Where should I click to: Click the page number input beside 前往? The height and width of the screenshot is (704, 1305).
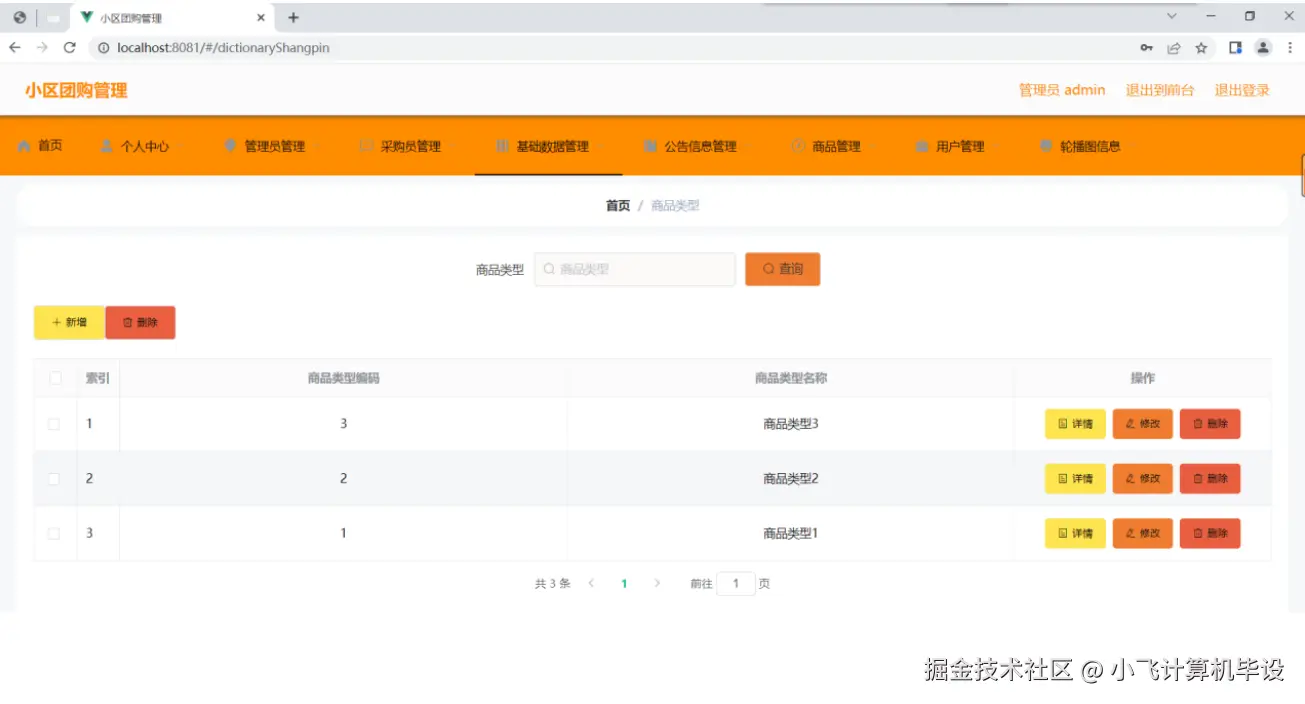pos(736,583)
